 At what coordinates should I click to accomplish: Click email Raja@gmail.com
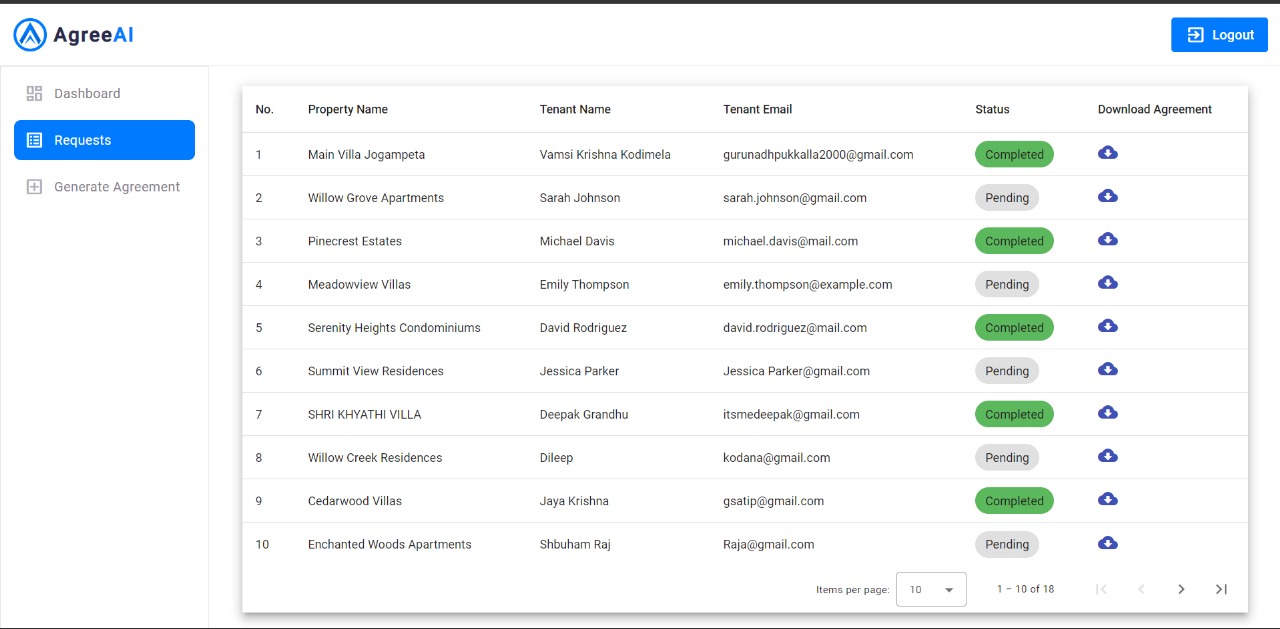(x=769, y=545)
